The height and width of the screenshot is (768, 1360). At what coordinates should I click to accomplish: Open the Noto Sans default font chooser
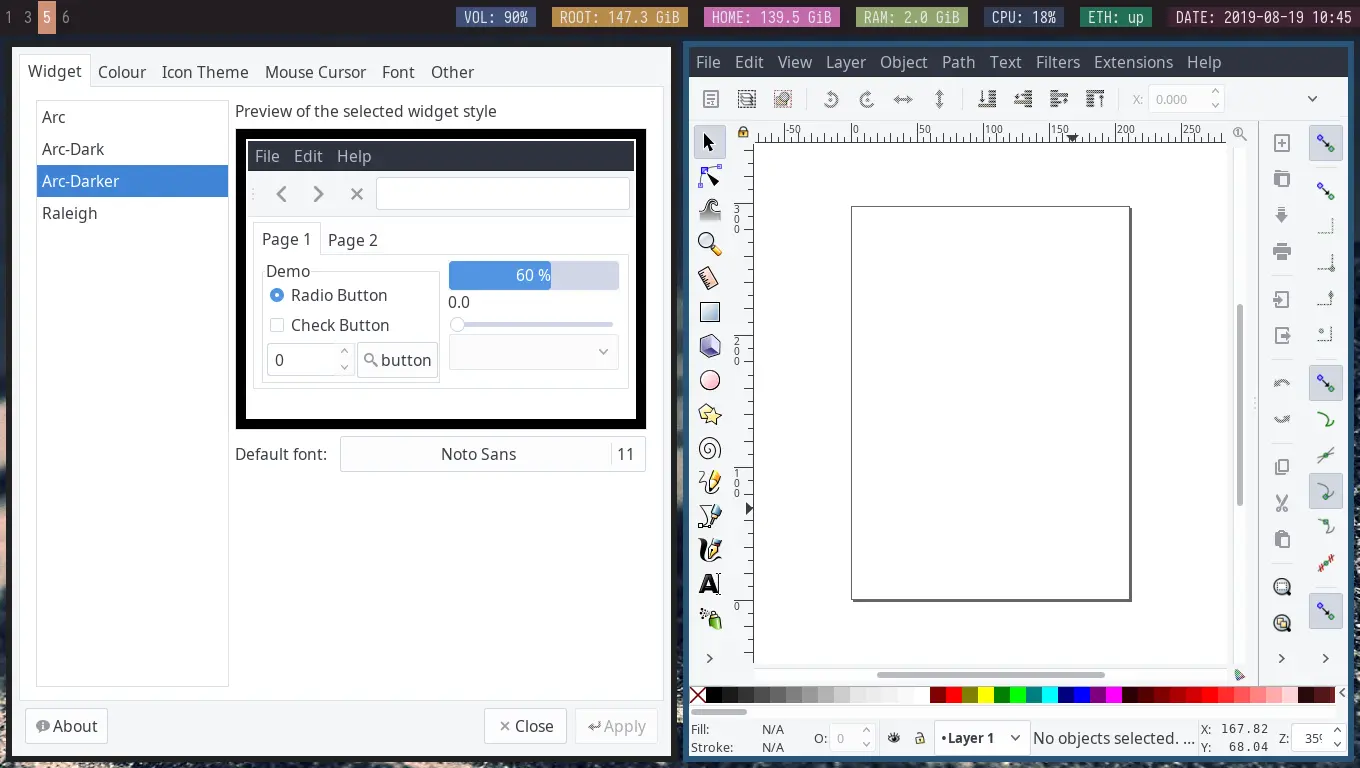pos(493,454)
